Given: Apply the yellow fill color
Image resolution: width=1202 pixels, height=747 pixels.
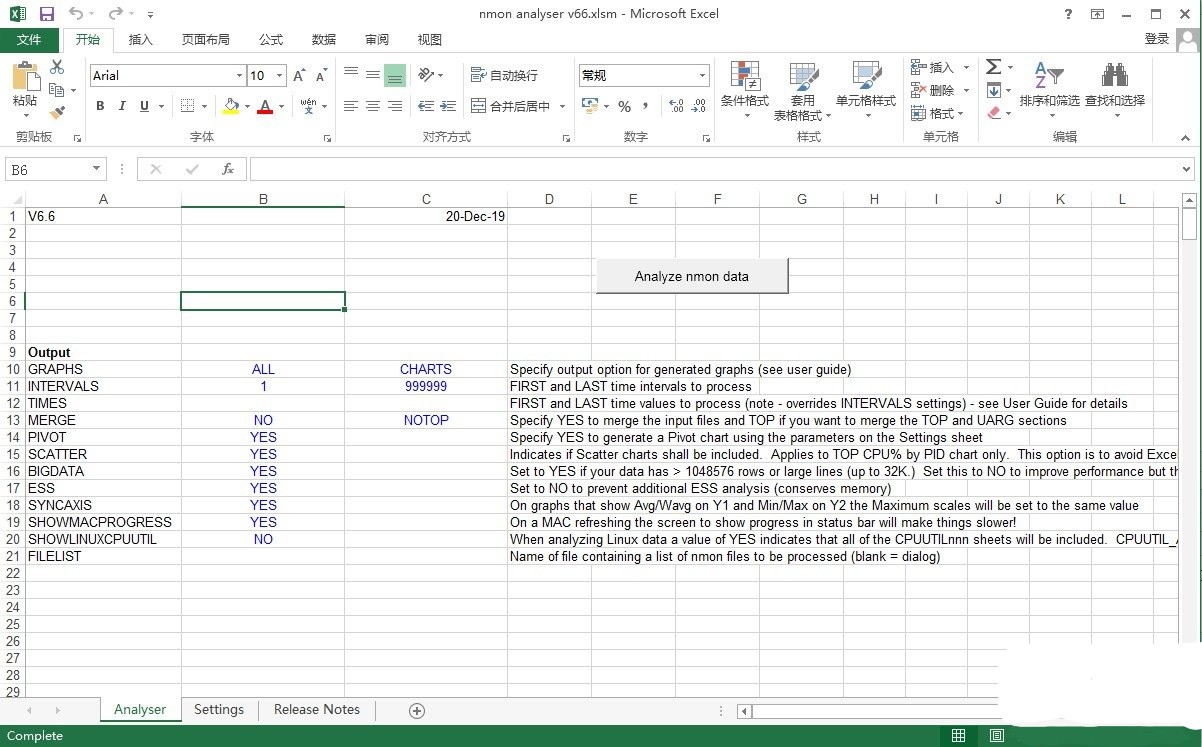Looking at the screenshot, I should click(232, 106).
